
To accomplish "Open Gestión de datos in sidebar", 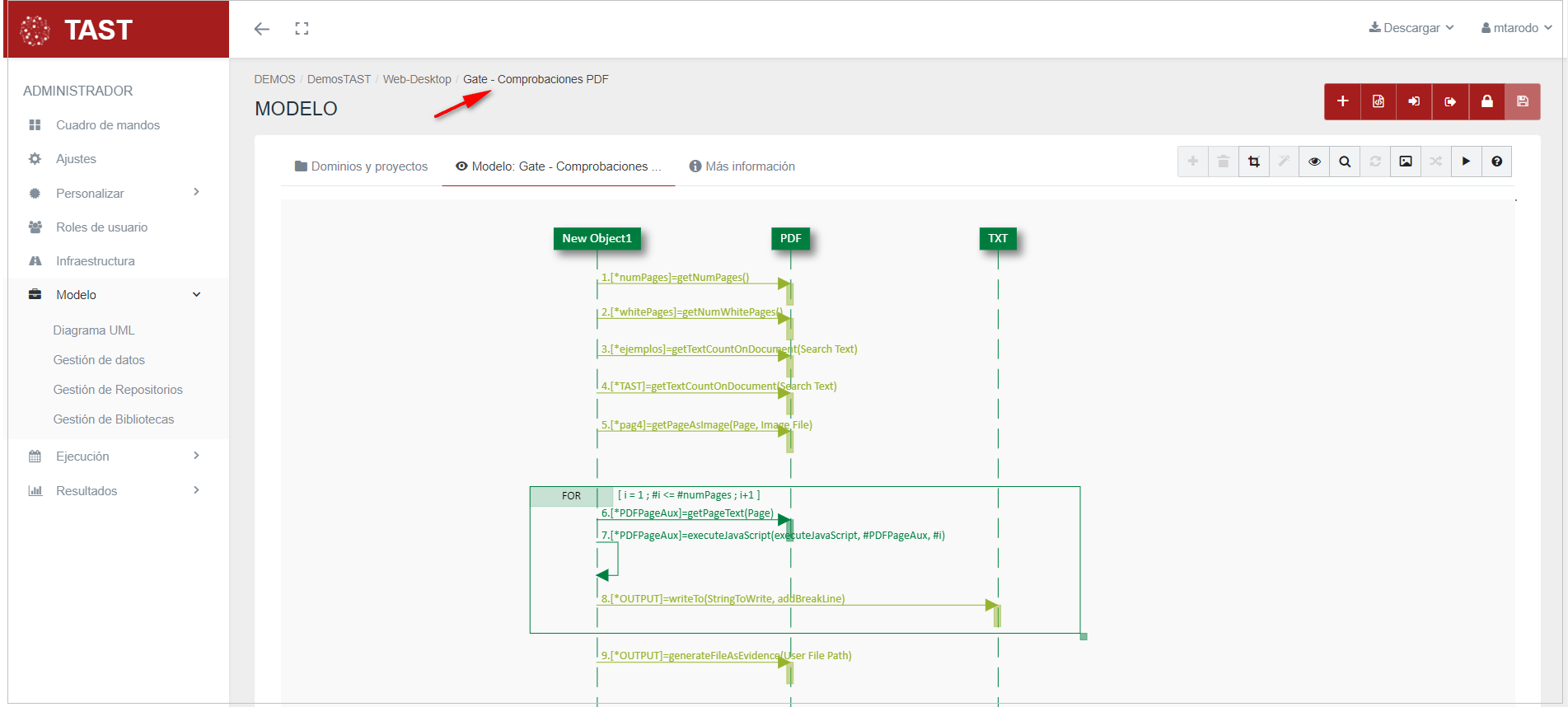I will [x=99, y=360].
